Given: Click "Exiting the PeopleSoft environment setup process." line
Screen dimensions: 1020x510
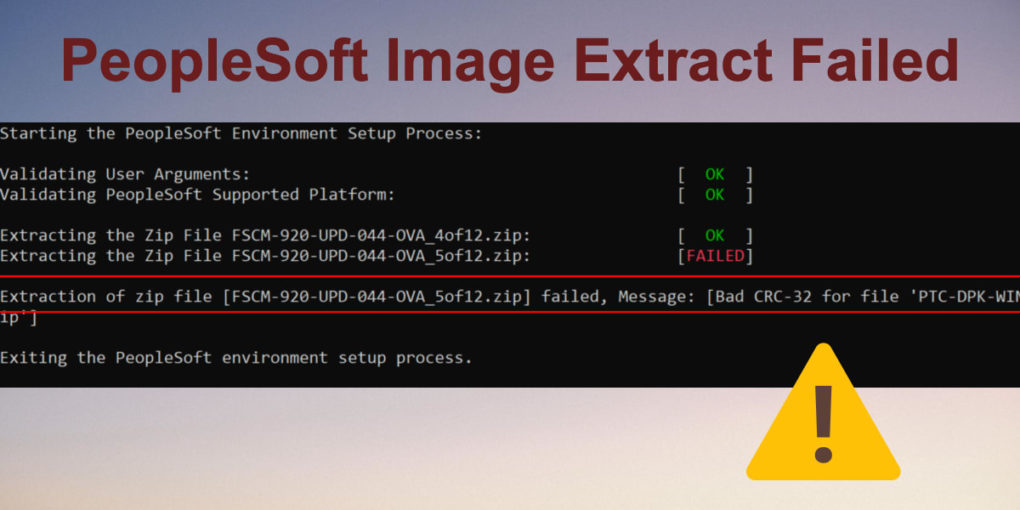Looking at the screenshot, I should (236, 358).
